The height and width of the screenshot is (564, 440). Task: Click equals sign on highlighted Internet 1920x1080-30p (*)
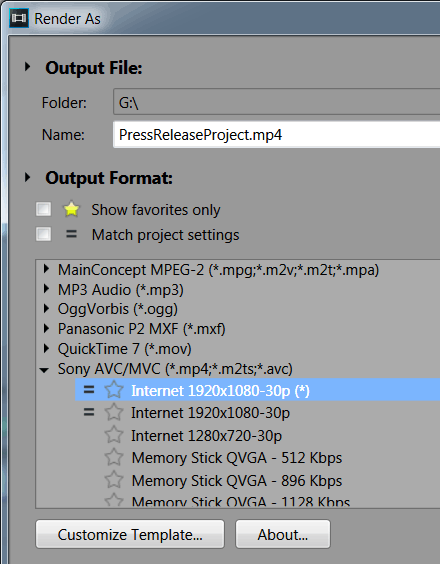(x=89, y=390)
